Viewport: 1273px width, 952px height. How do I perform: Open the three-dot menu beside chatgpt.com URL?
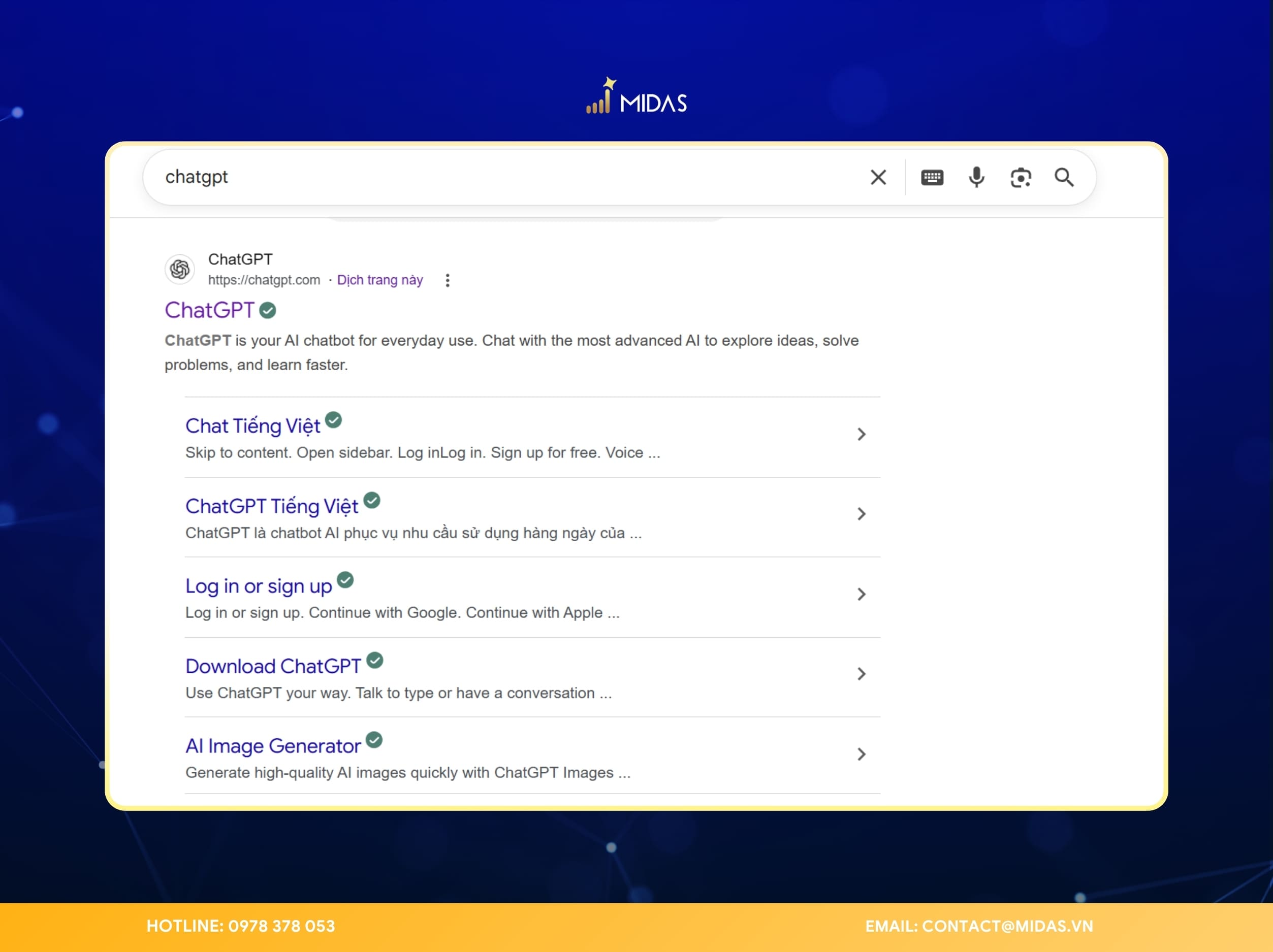(x=447, y=280)
